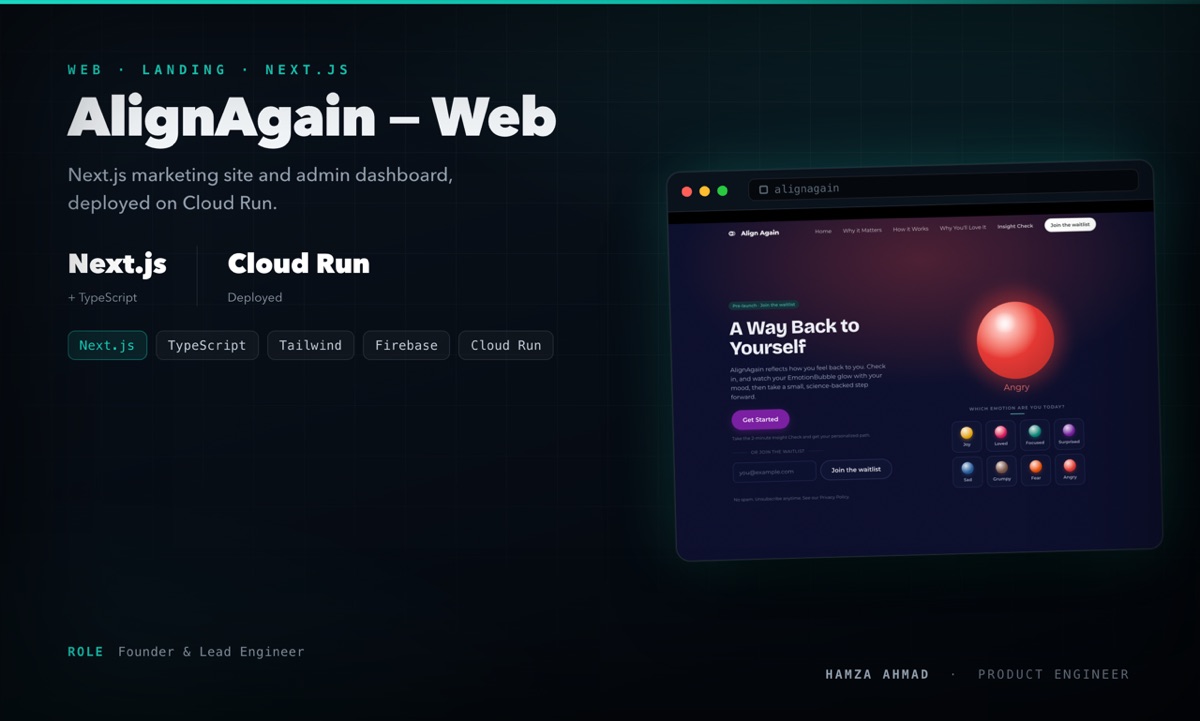Image resolution: width=1200 pixels, height=721 pixels.
Task: Click the green maximize dot of the browser mockup
Action: [723, 190]
